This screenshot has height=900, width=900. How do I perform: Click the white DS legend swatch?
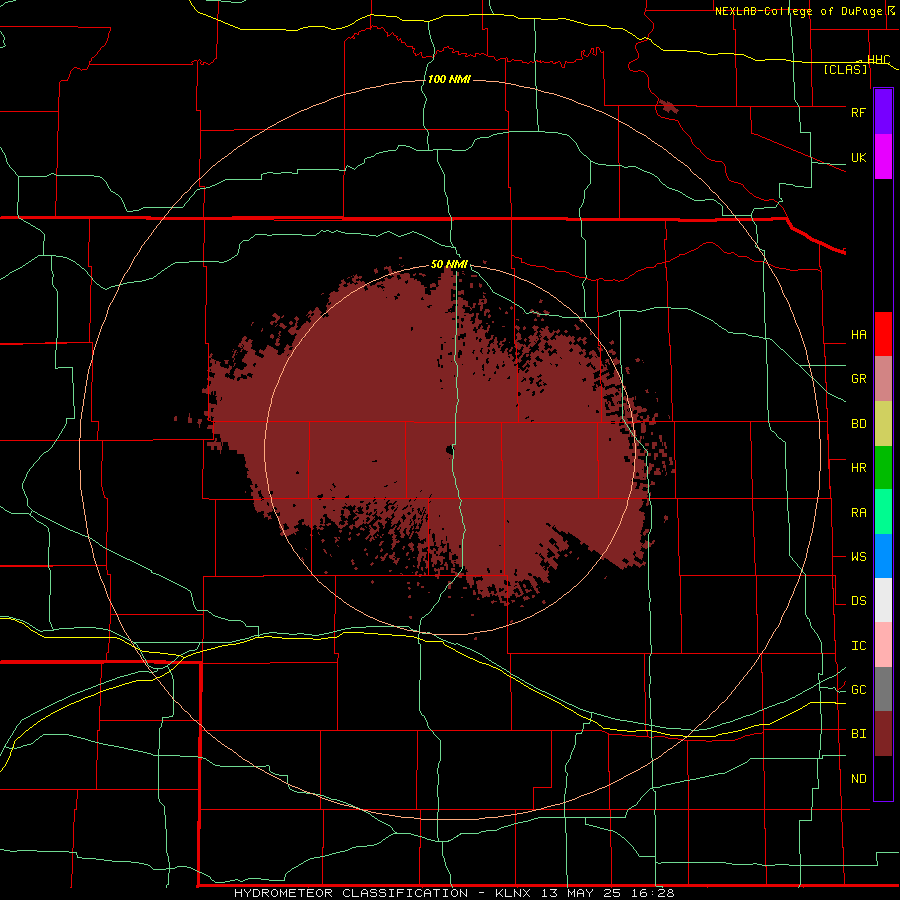(883, 600)
